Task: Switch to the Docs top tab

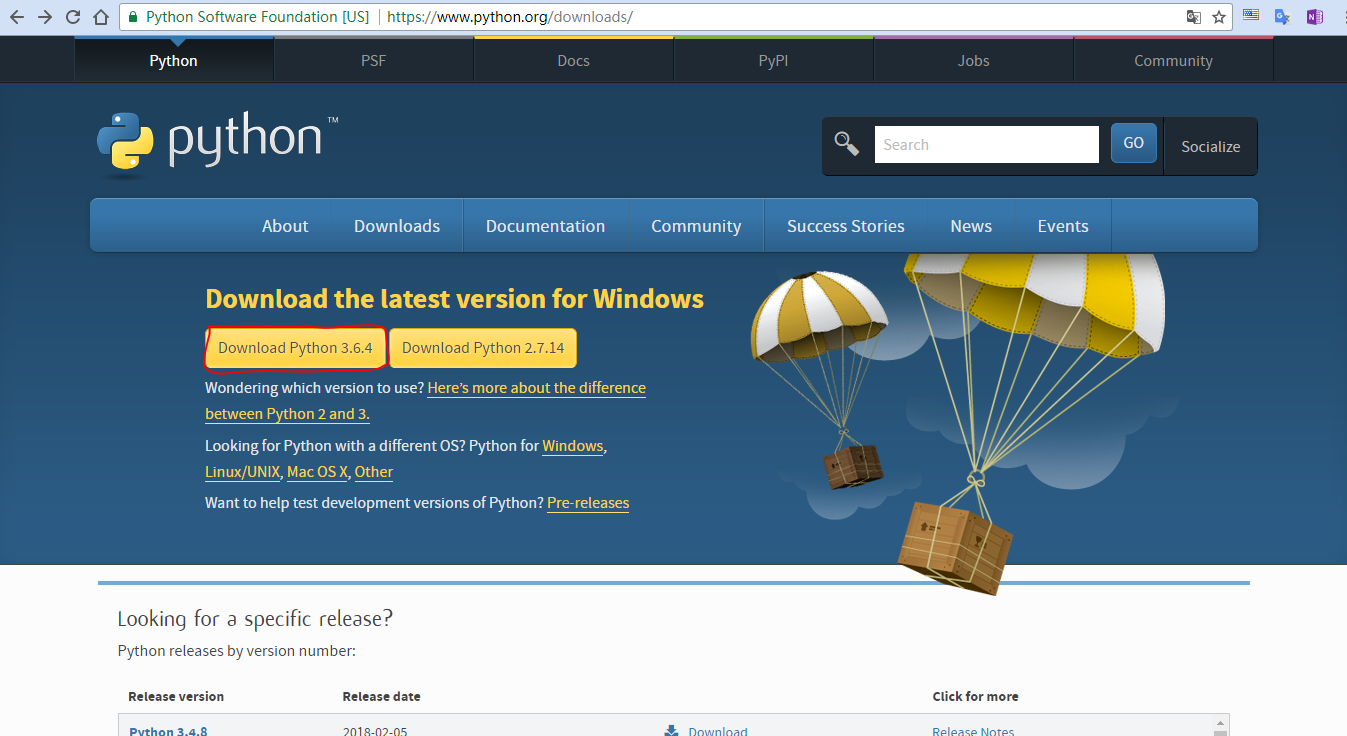Action: [x=574, y=60]
